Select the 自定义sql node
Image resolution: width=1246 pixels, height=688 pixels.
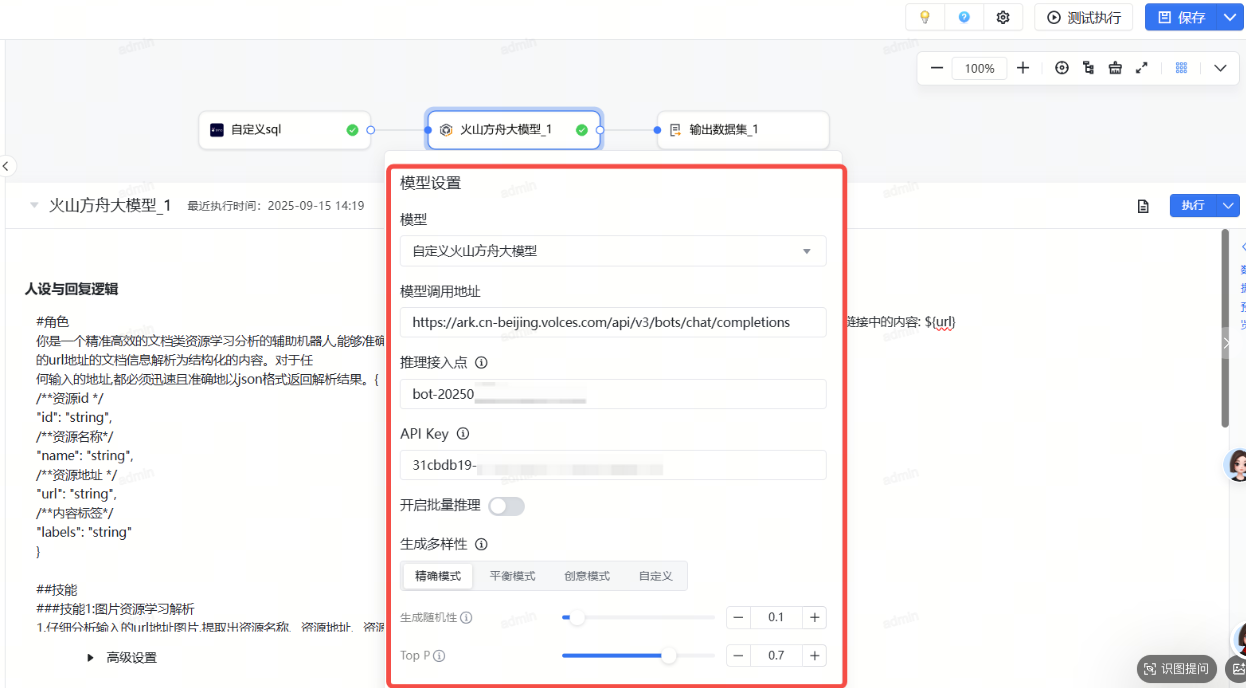[x=285, y=130]
